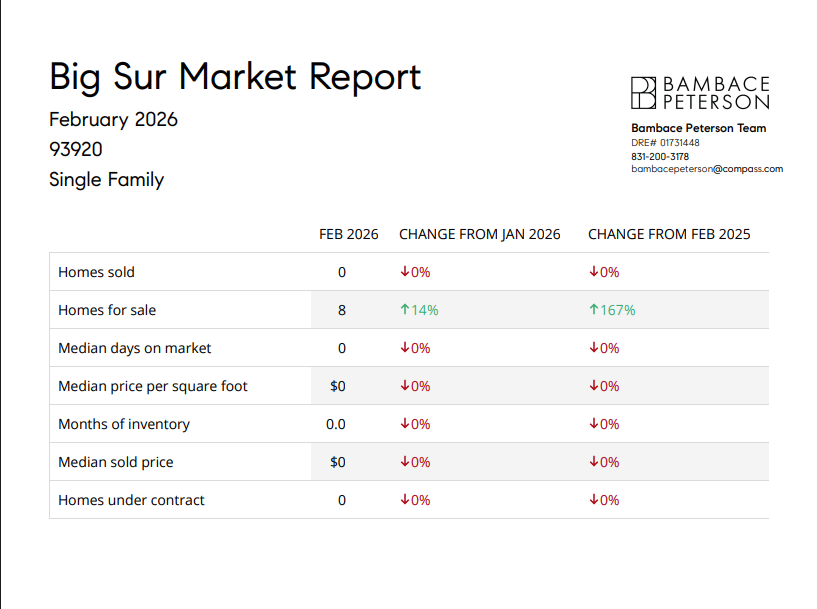This screenshot has height=609, width=817.
Task: Click Homes under contract red arrow under Feb 2025 change
Action: click(593, 500)
